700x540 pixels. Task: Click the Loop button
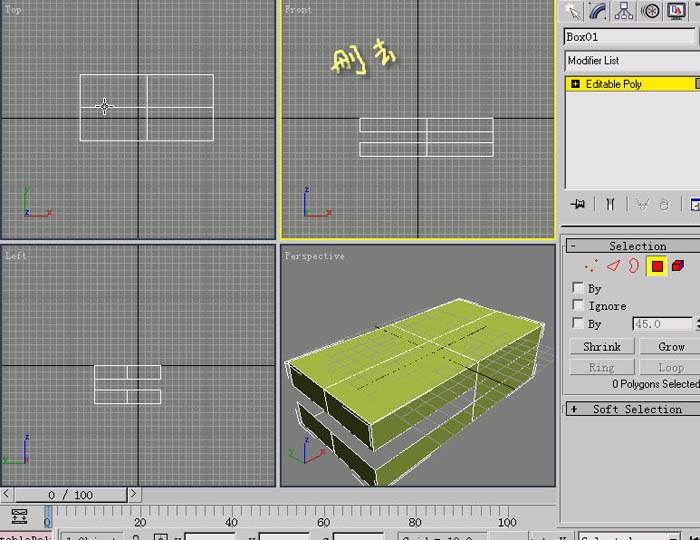click(671, 367)
